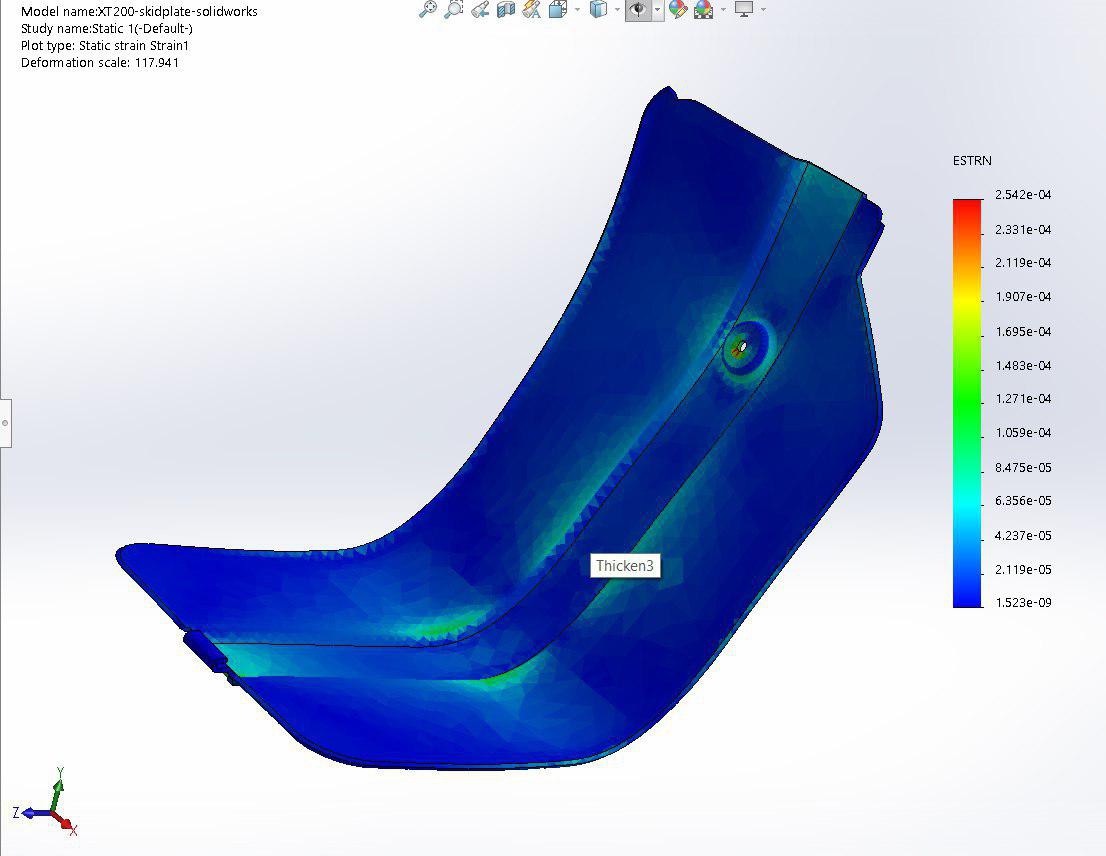Click the Thicken3 feature tooltip

pos(625,565)
